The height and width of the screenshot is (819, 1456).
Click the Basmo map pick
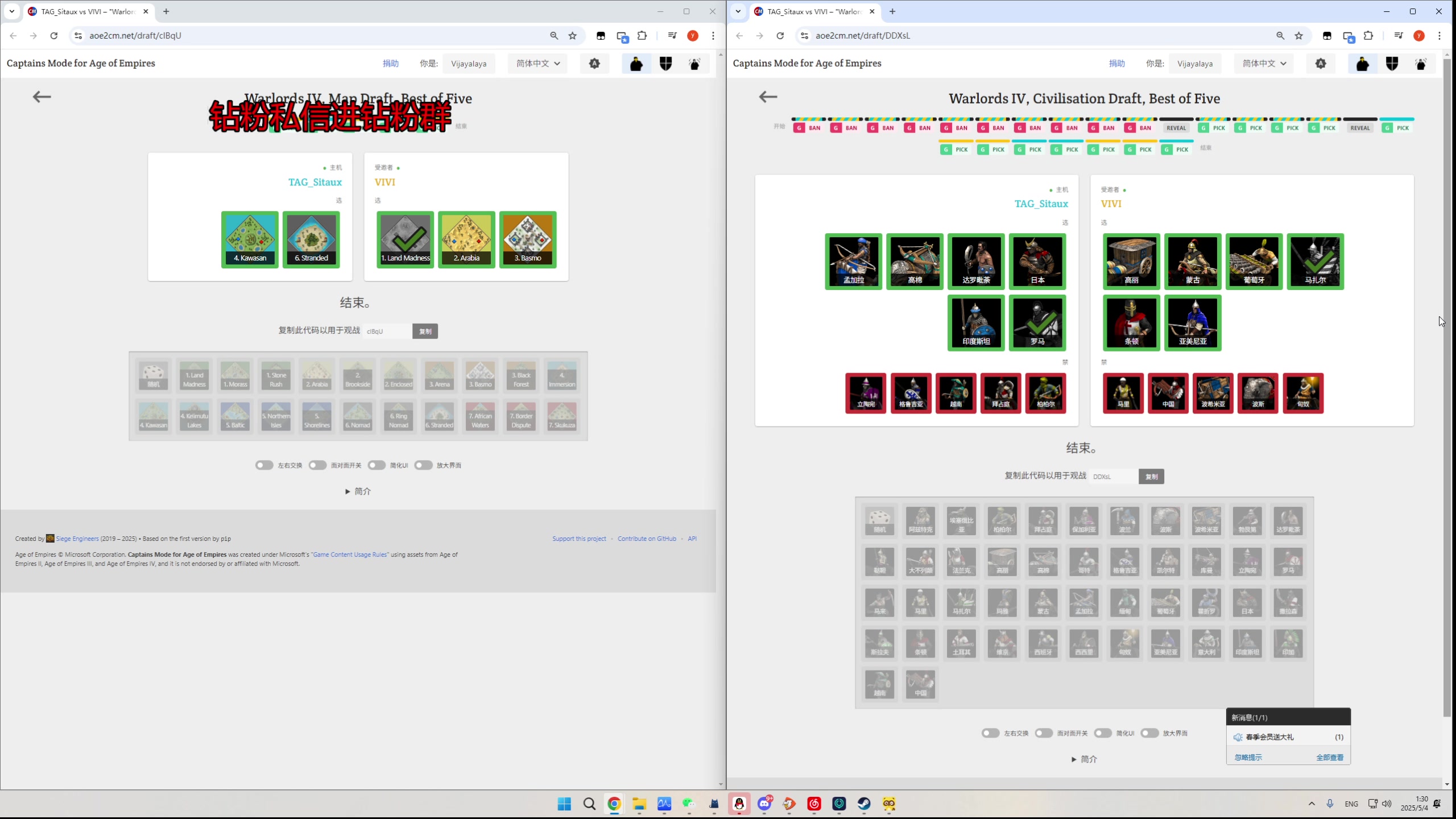528,239
